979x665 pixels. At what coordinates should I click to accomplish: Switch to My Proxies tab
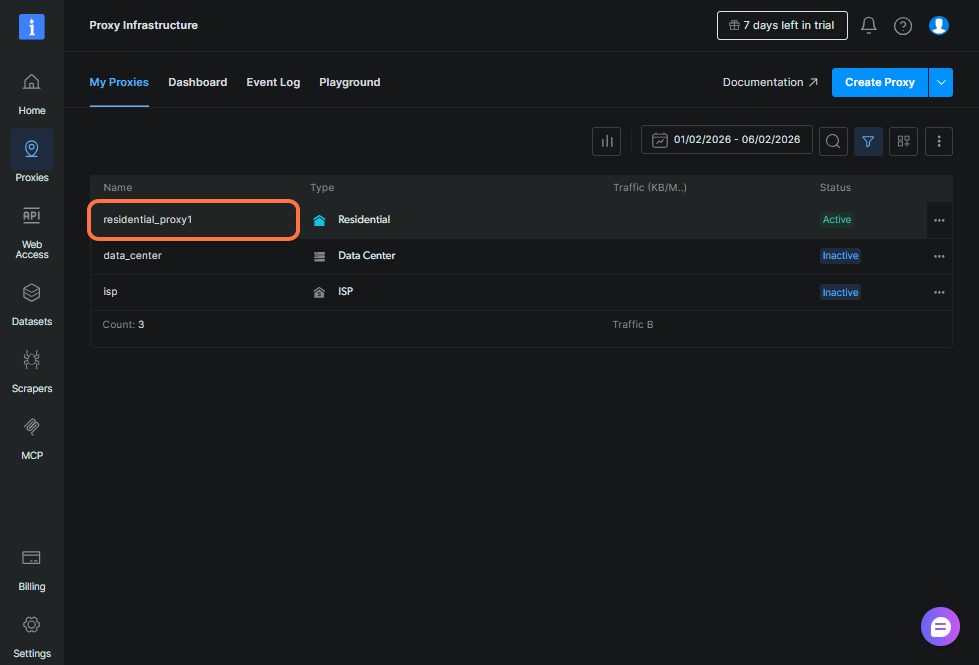[119, 82]
